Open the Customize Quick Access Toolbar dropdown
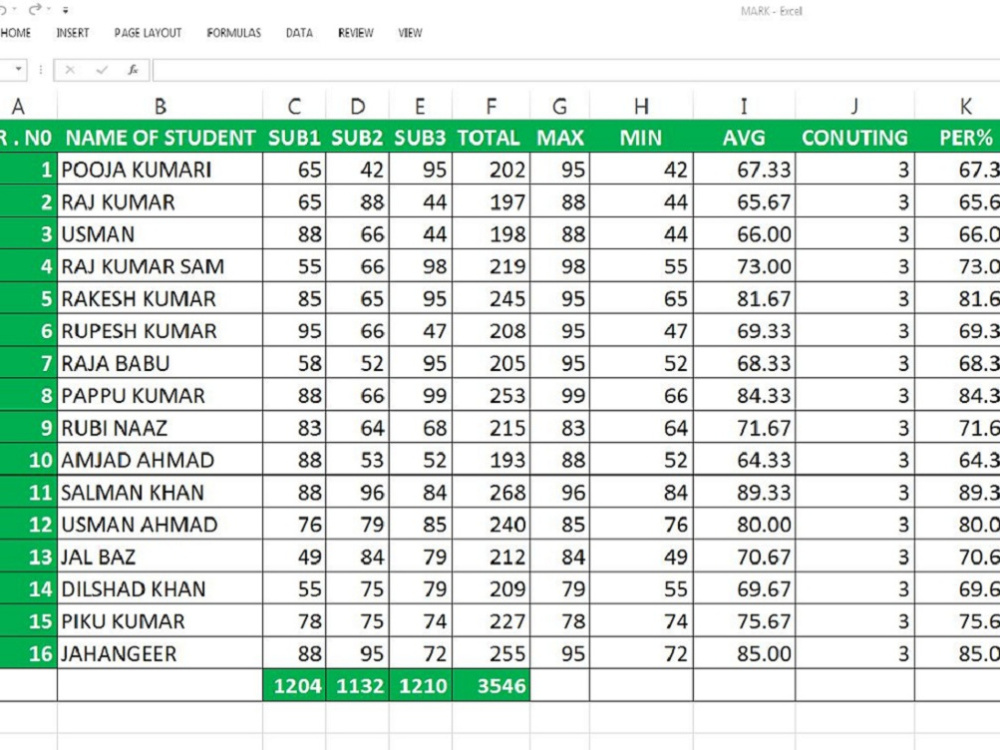1000x750 pixels. point(66,10)
